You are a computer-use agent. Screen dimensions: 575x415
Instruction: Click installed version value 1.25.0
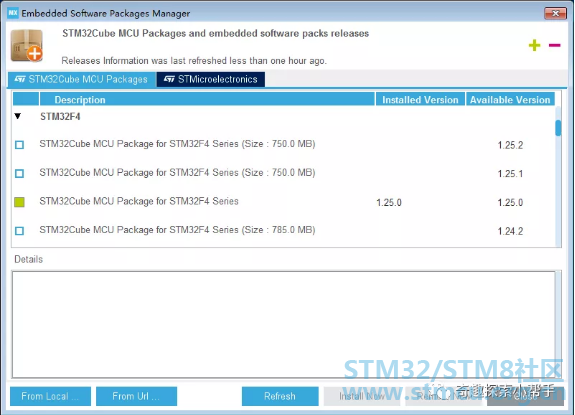pyautogui.click(x=389, y=202)
